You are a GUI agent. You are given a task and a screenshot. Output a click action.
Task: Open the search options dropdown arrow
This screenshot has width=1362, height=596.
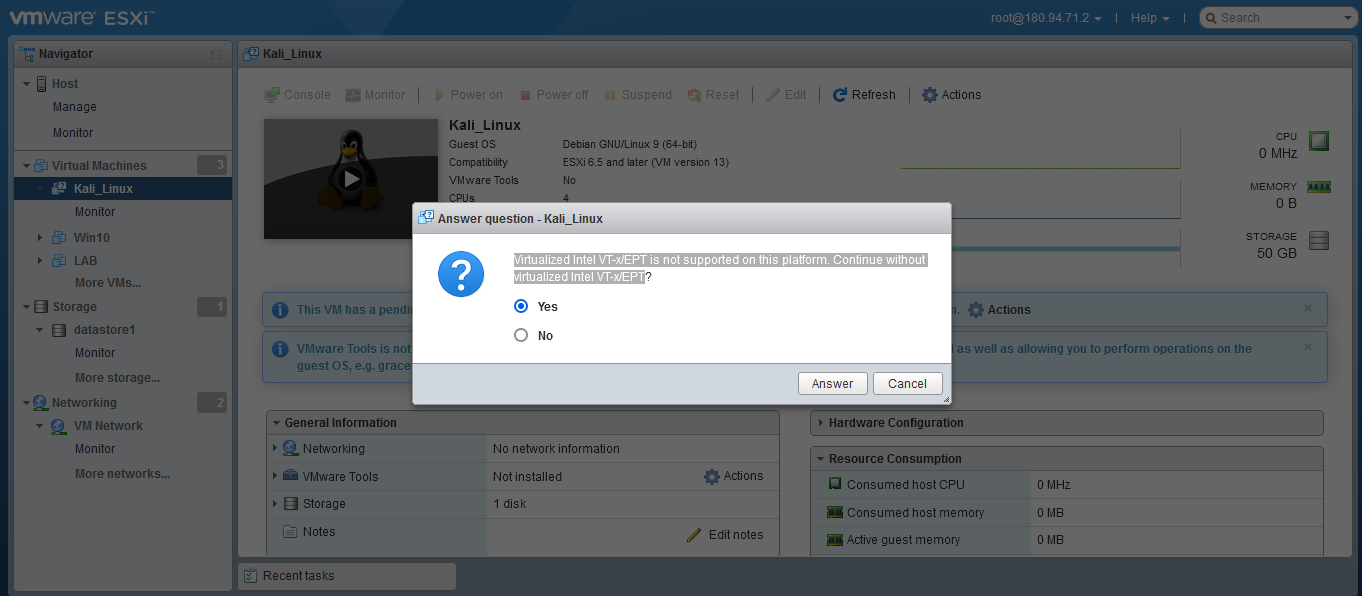(x=1346, y=18)
